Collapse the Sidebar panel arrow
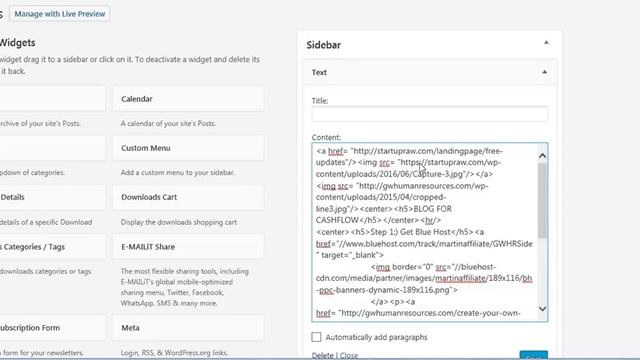640x360 pixels. coord(546,43)
